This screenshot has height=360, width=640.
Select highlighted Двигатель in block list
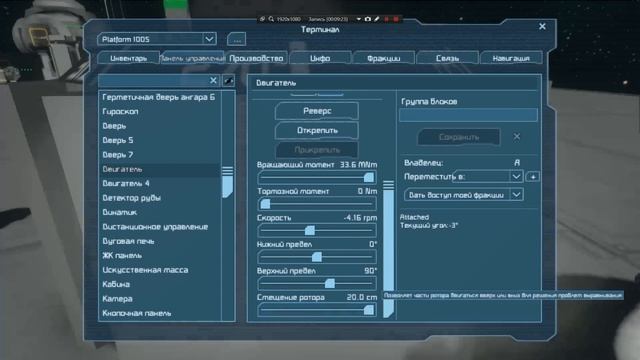coord(159,169)
